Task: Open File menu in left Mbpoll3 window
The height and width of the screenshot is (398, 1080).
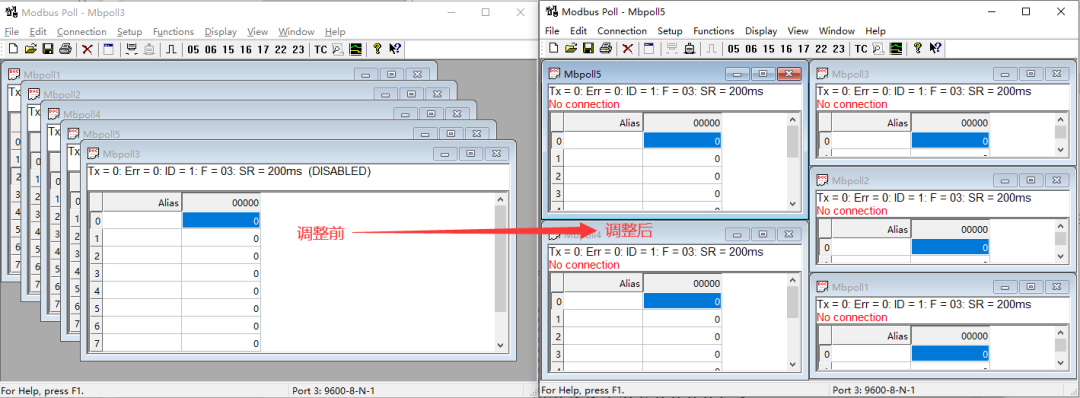Action: click(x=12, y=32)
